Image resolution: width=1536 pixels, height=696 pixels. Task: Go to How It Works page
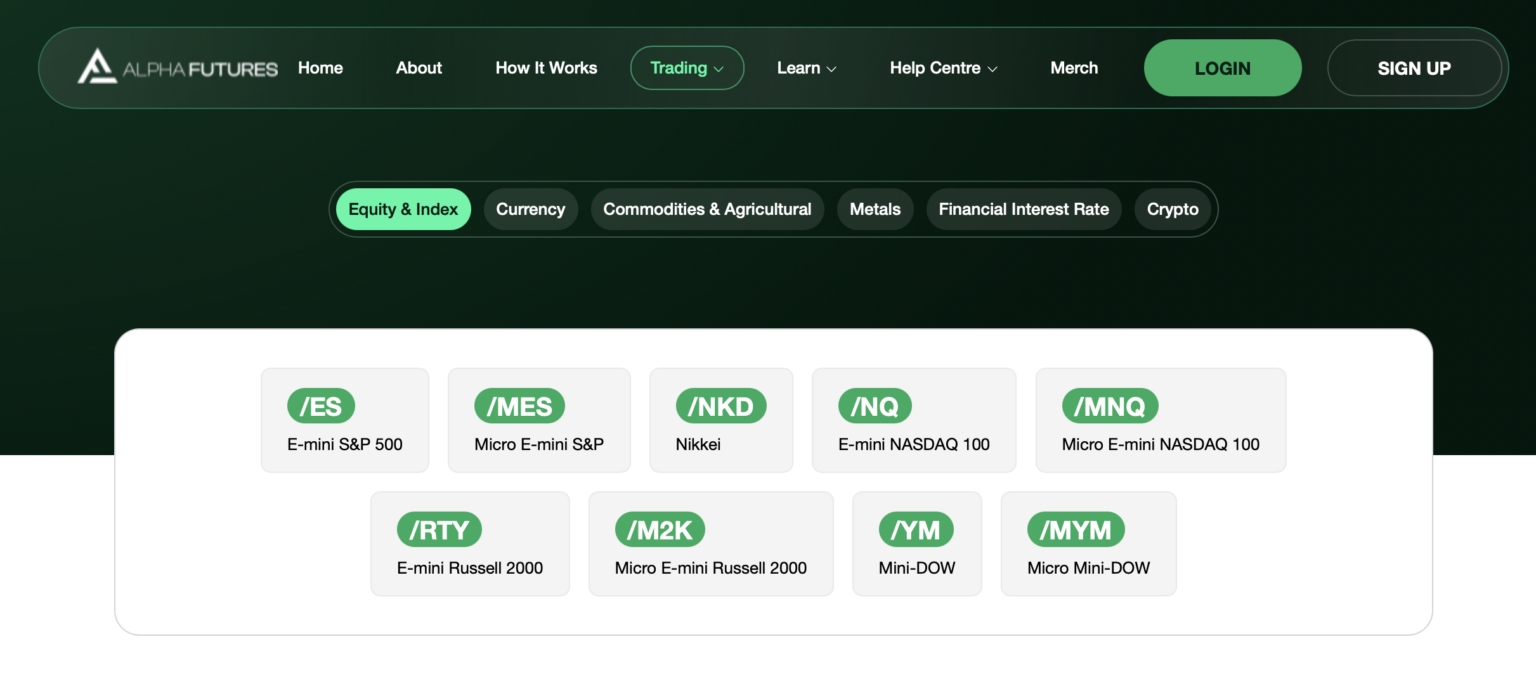[x=546, y=68]
